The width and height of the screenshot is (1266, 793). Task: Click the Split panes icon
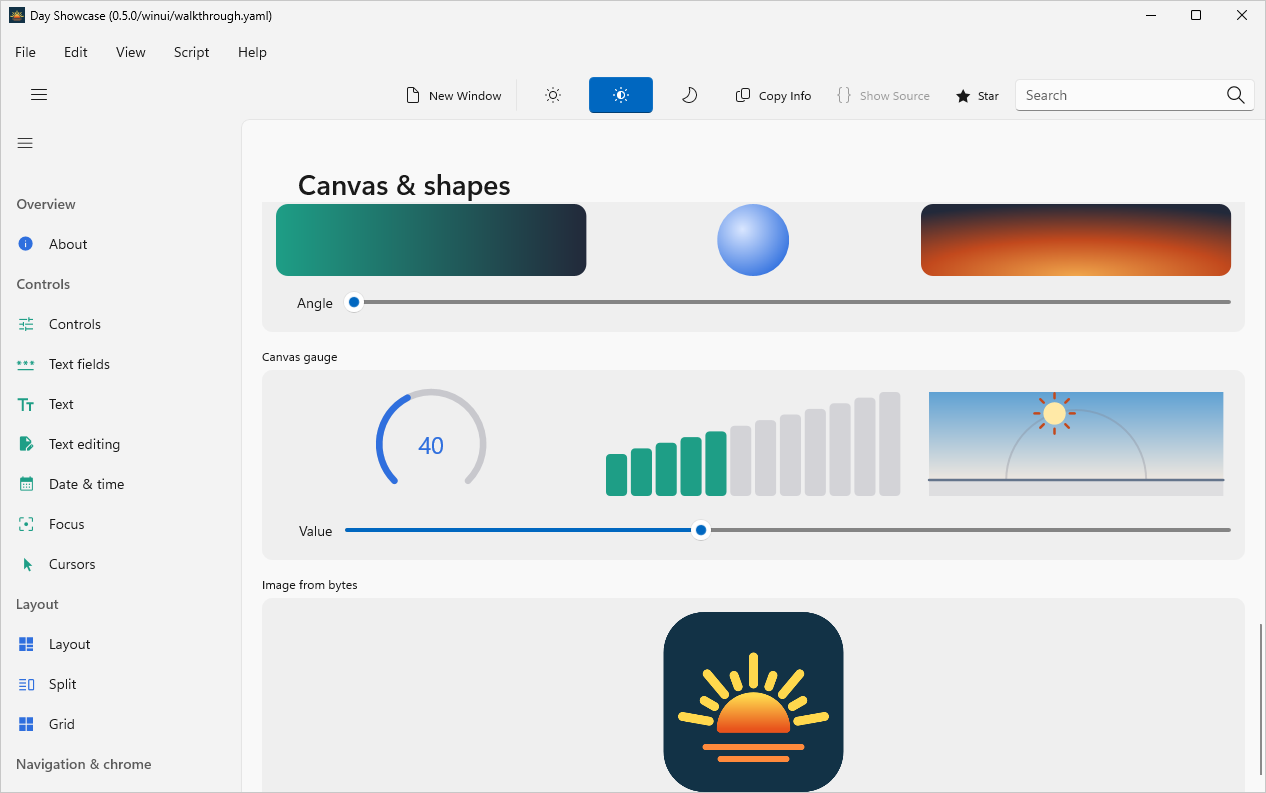[x=26, y=684]
